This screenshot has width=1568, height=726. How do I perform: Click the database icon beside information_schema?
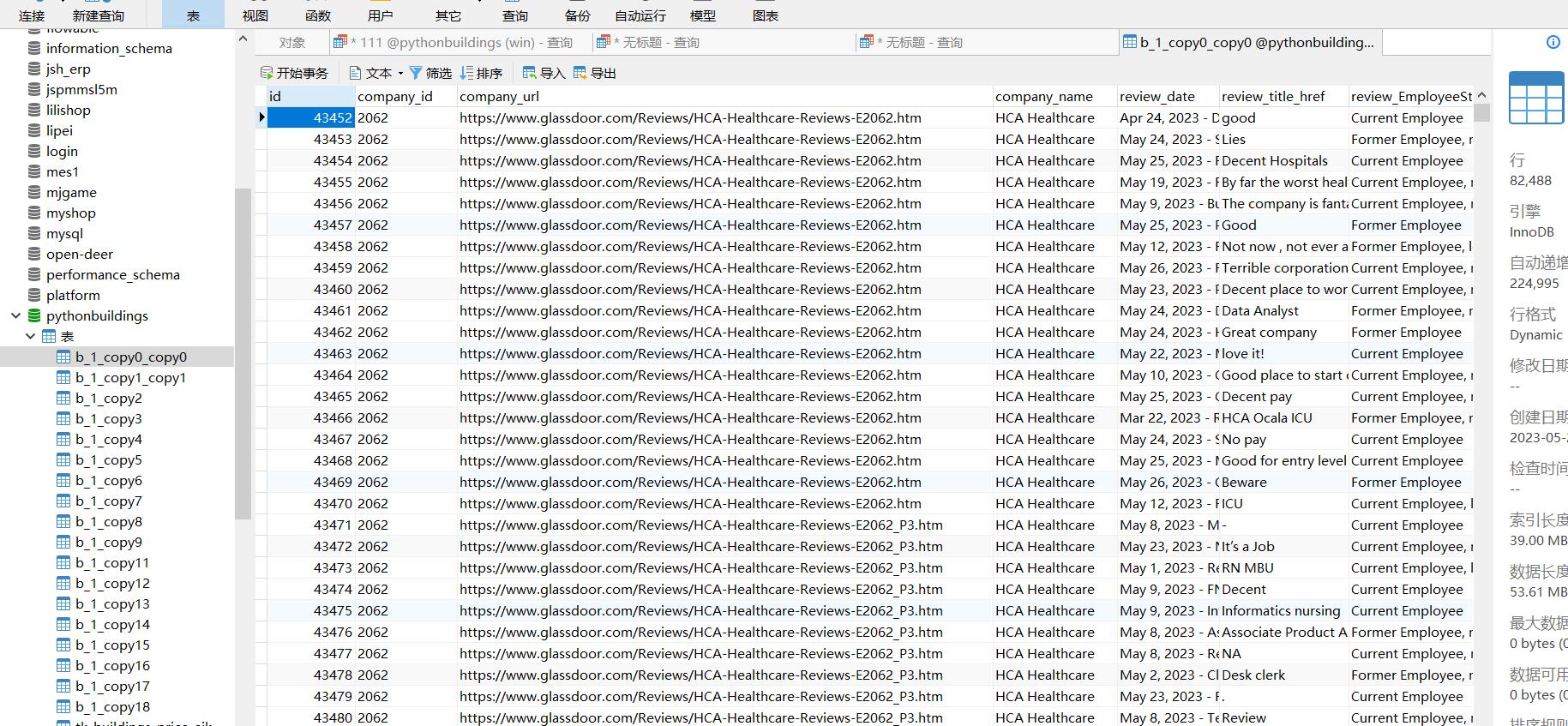pos(34,49)
